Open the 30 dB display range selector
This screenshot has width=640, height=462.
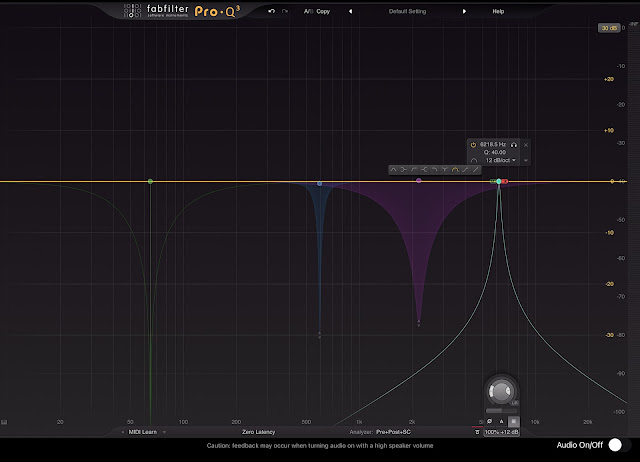coord(609,28)
